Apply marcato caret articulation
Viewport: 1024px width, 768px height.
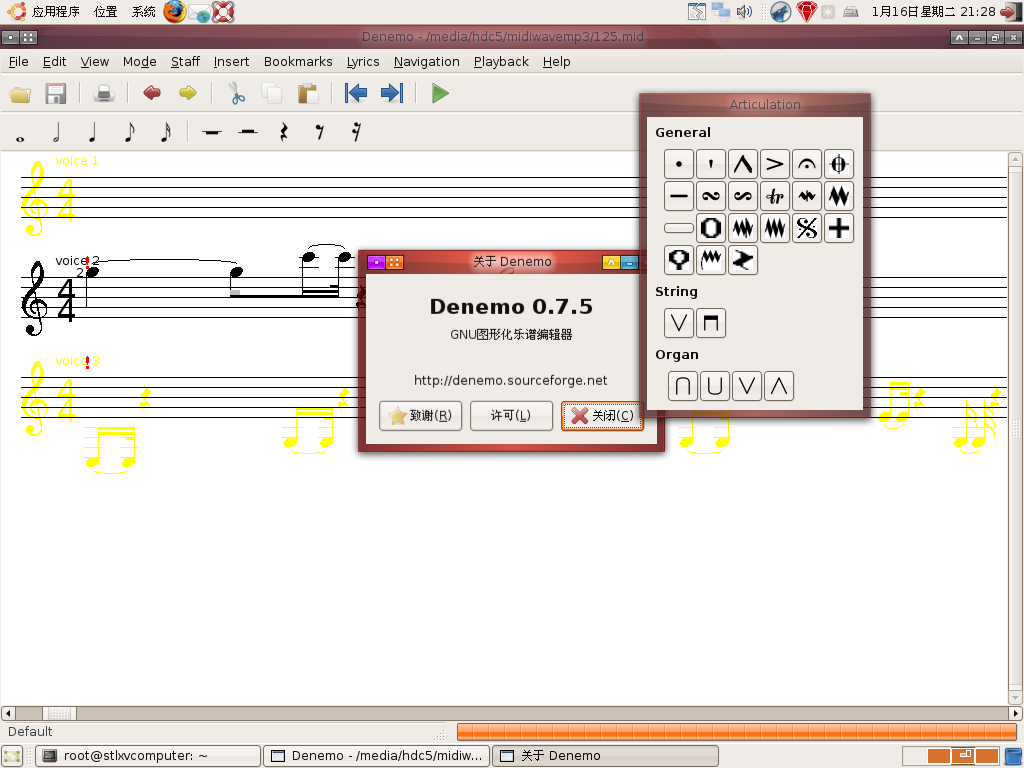(743, 164)
